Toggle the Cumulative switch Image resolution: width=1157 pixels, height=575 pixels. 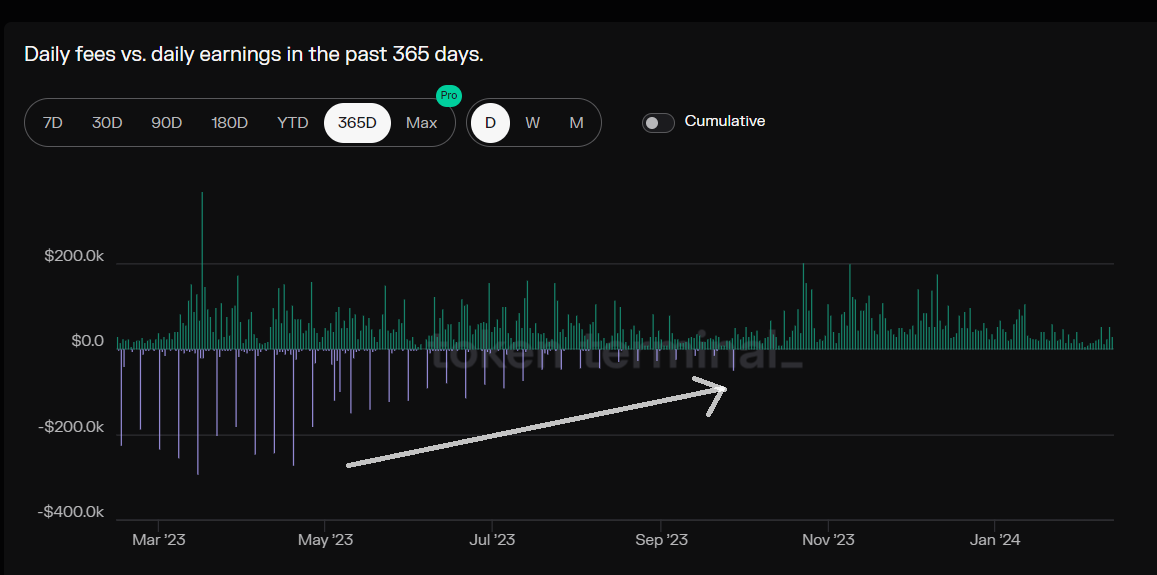(x=658, y=122)
